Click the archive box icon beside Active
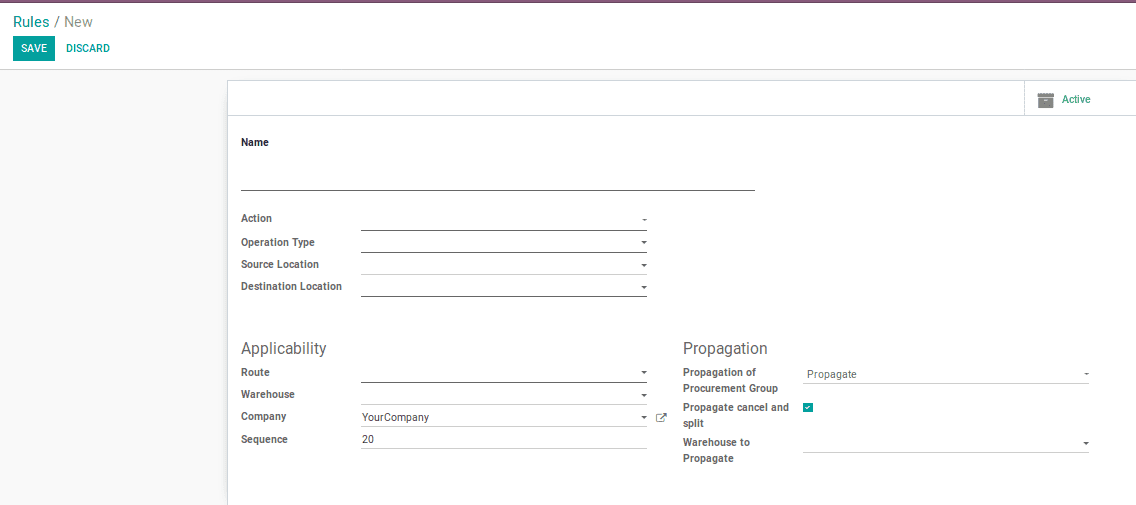 [1045, 100]
